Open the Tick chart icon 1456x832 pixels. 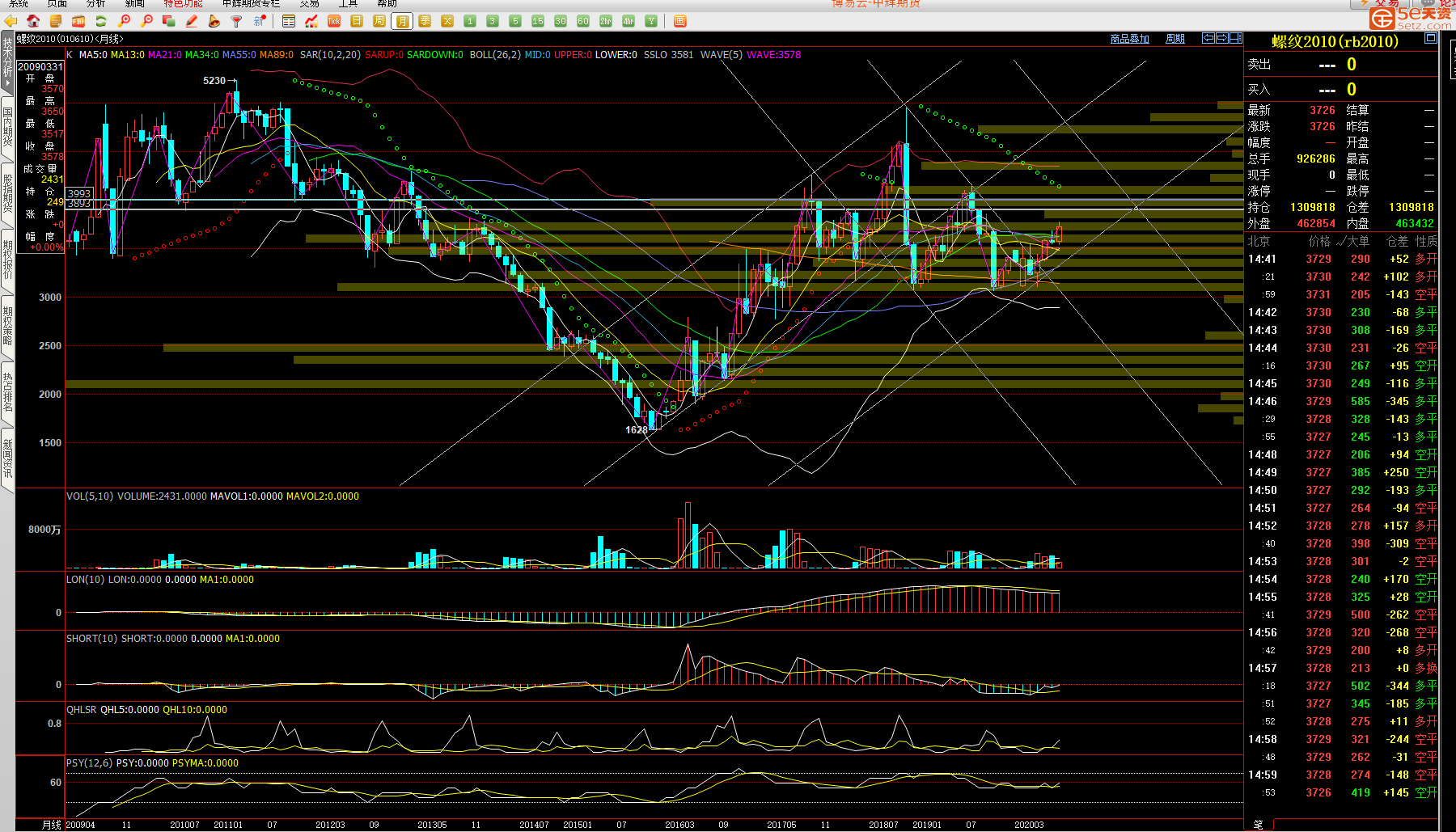click(333, 21)
